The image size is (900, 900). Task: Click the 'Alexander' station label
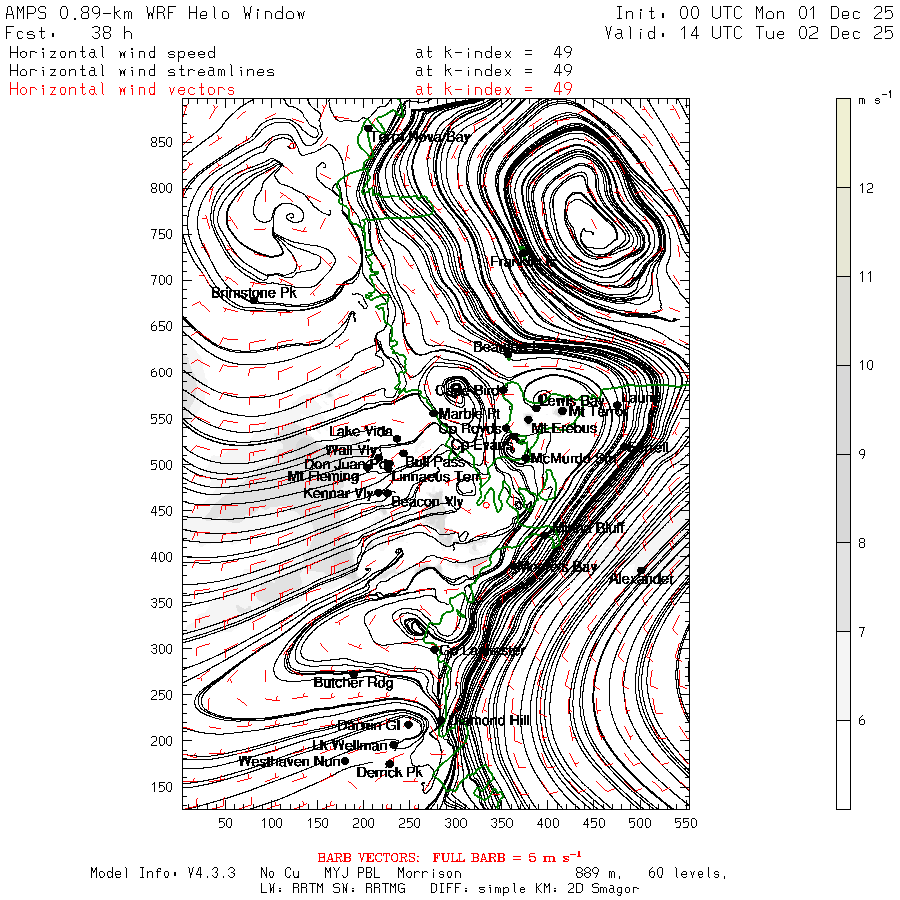point(641,579)
